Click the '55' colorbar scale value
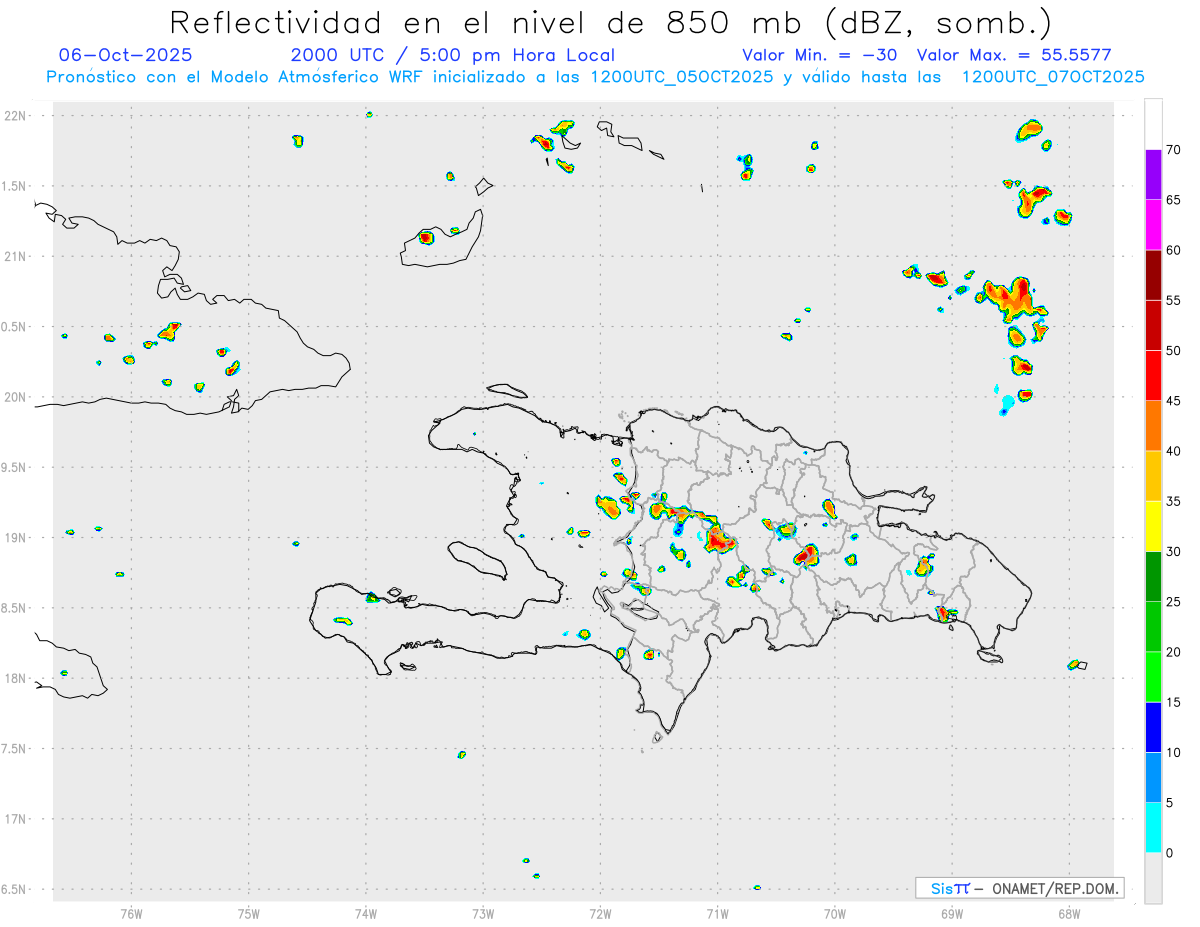 click(x=1173, y=300)
